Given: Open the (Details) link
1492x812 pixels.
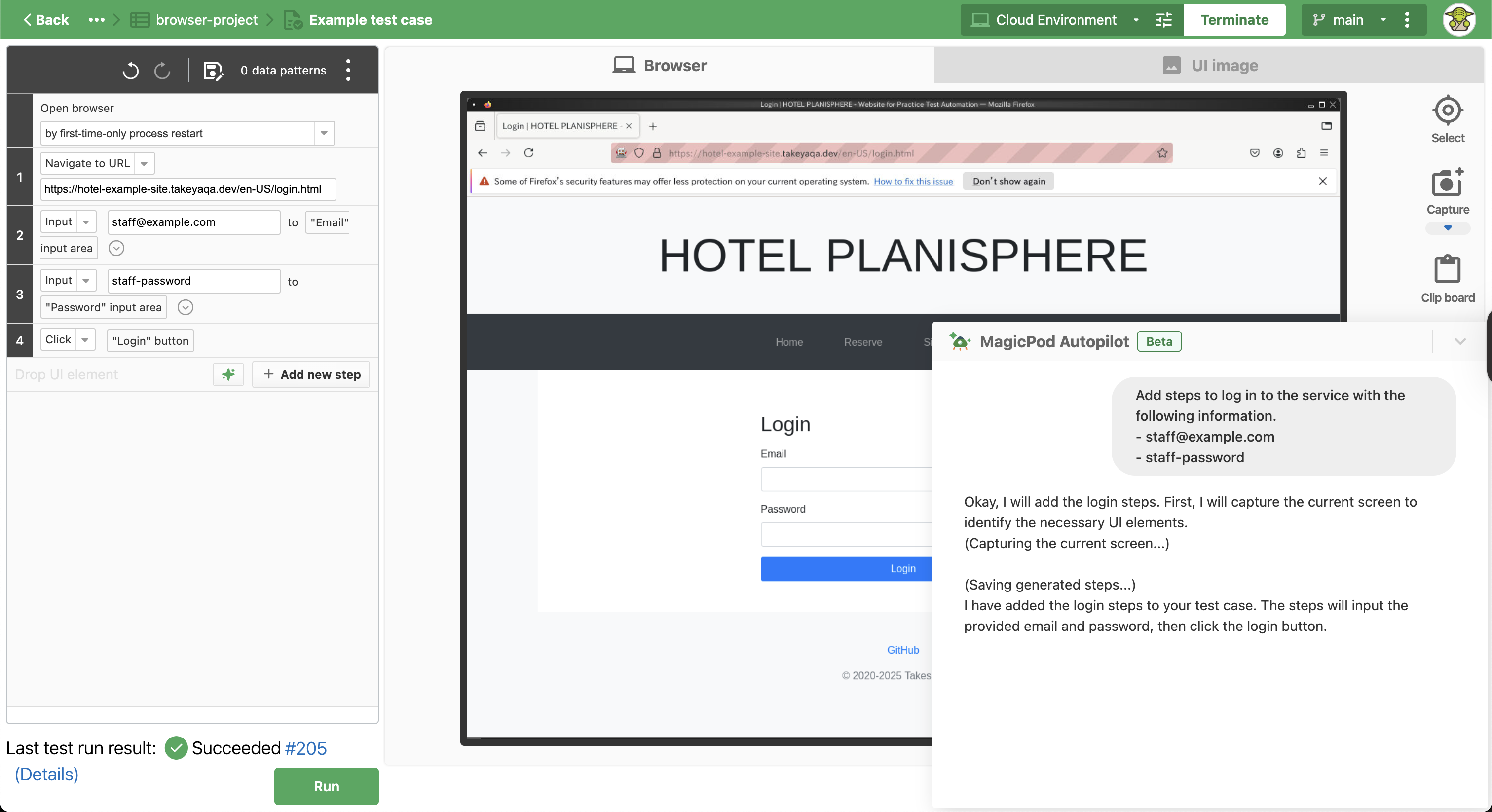Looking at the screenshot, I should [46, 775].
